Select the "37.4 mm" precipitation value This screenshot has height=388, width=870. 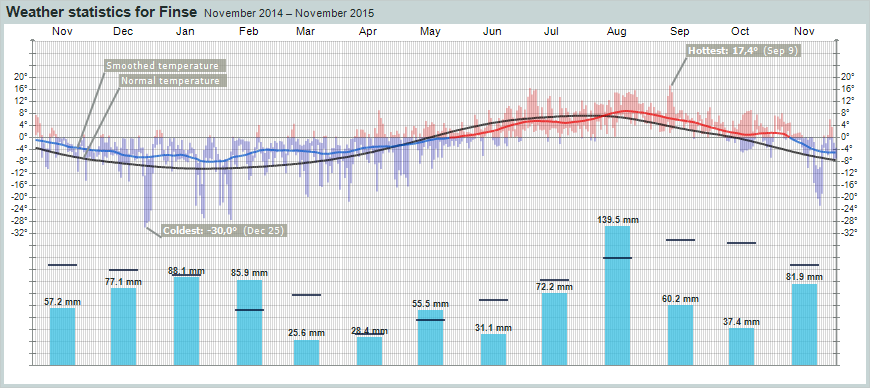pyautogui.click(x=741, y=322)
